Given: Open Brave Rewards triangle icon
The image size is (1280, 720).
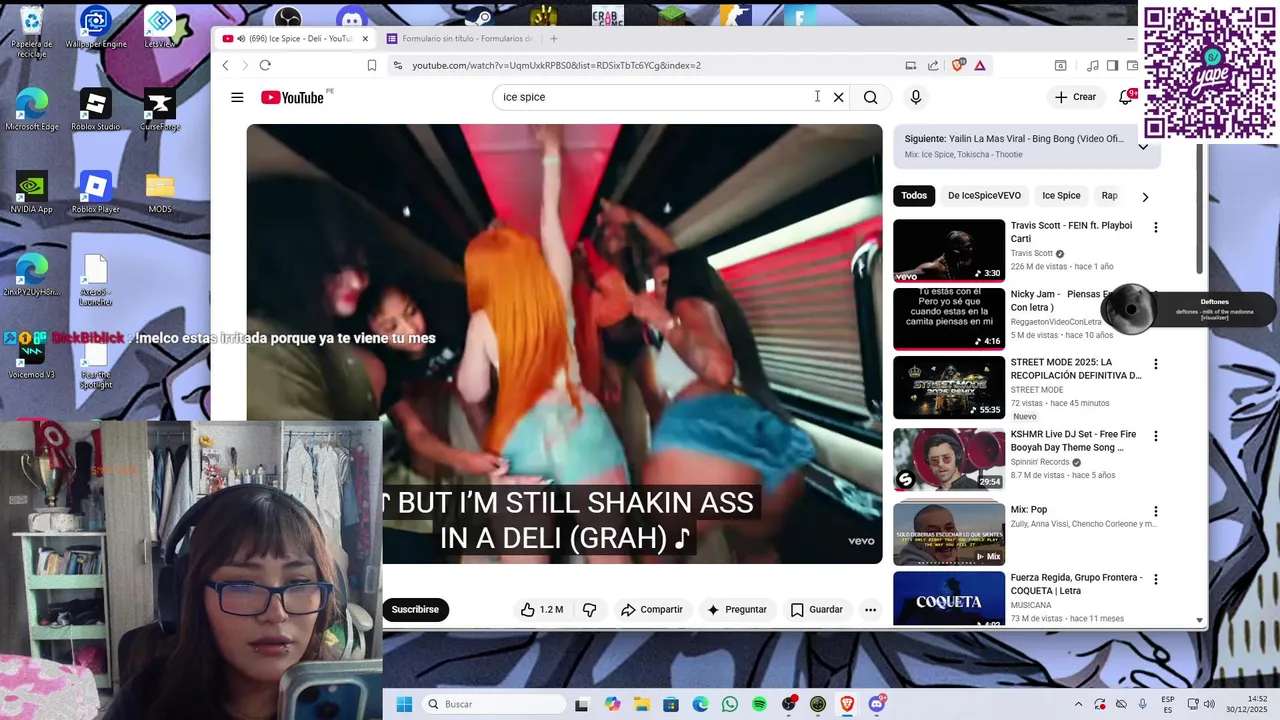Looking at the screenshot, I should coord(980,65).
